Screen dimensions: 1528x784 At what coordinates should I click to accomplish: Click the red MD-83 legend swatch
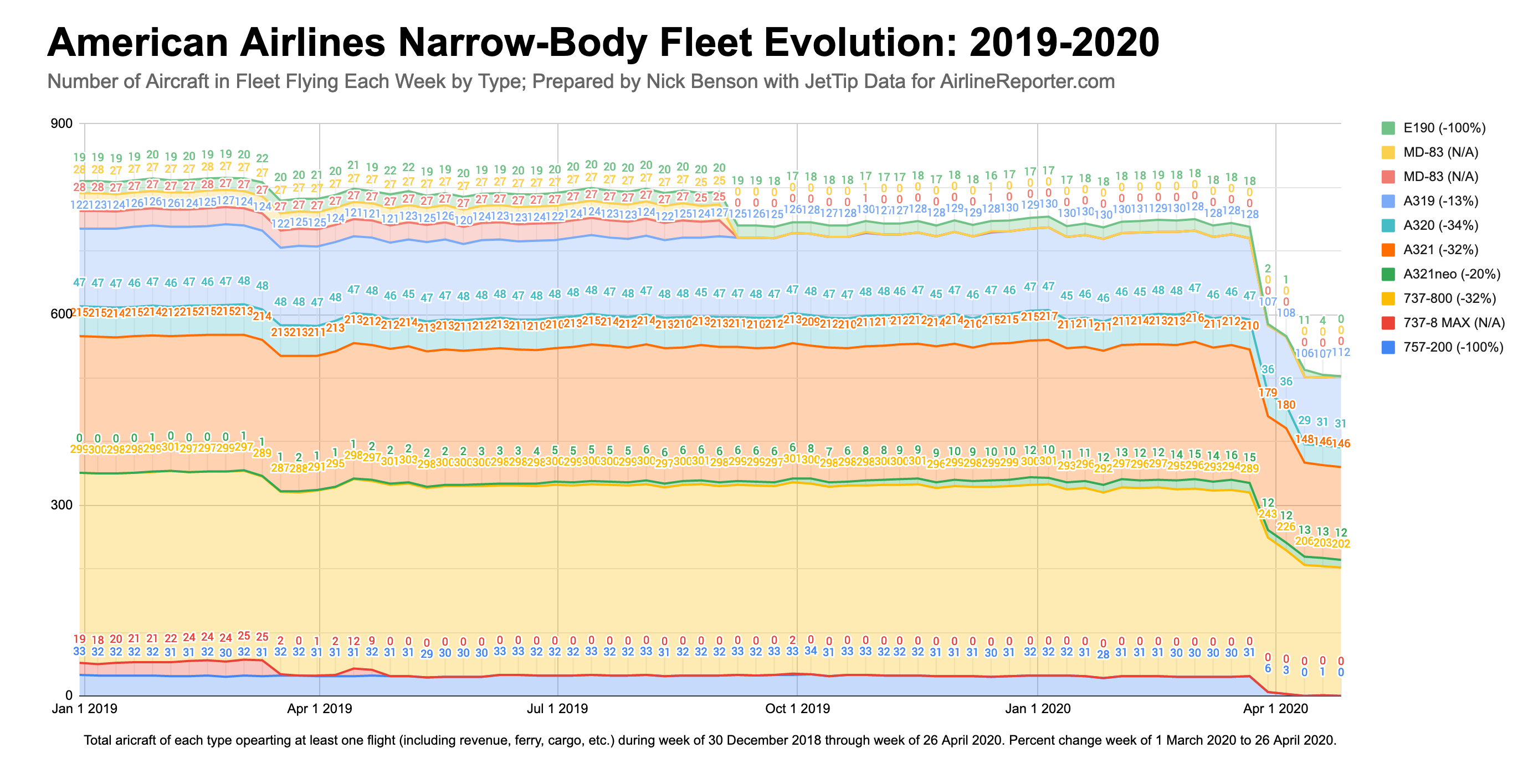click(x=1388, y=177)
